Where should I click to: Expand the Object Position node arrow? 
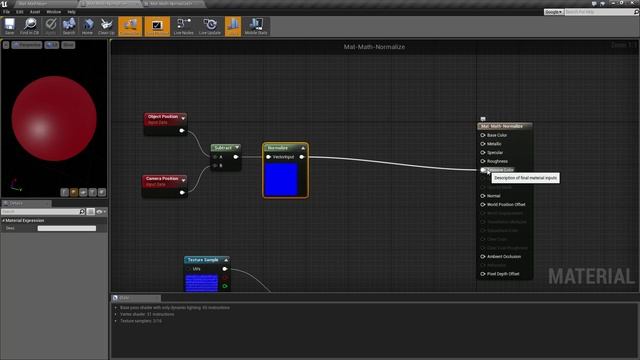tap(183, 118)
